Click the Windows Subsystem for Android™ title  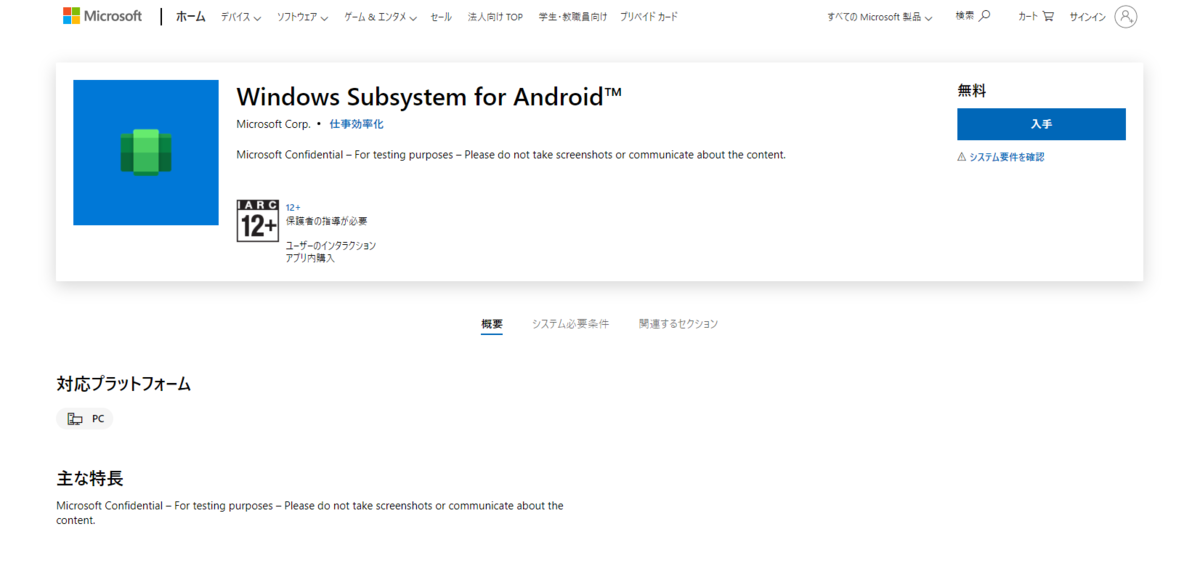429,97
